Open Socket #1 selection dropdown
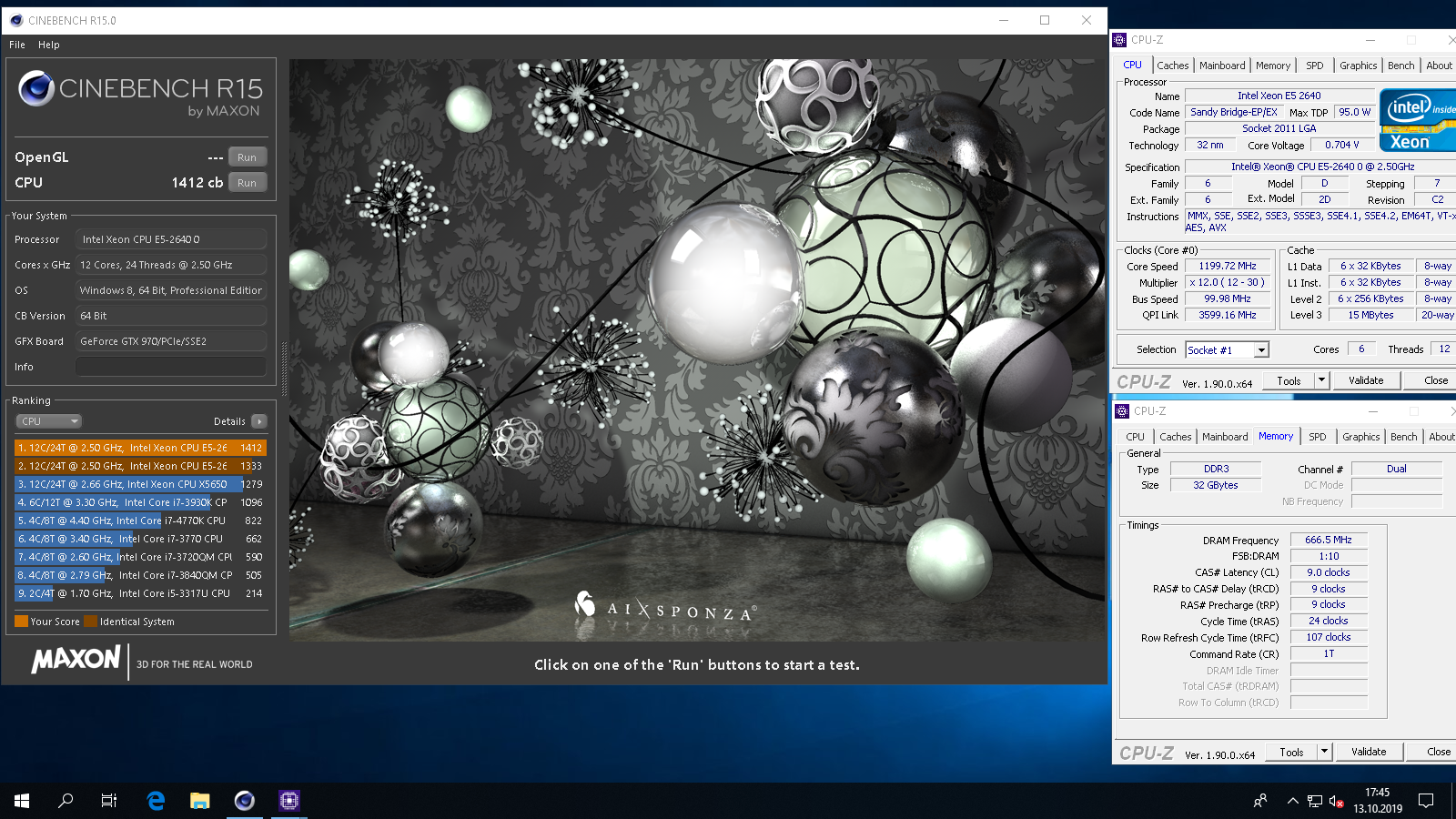Viewport: 1456px width, 819px height. tap(1261, 350)
